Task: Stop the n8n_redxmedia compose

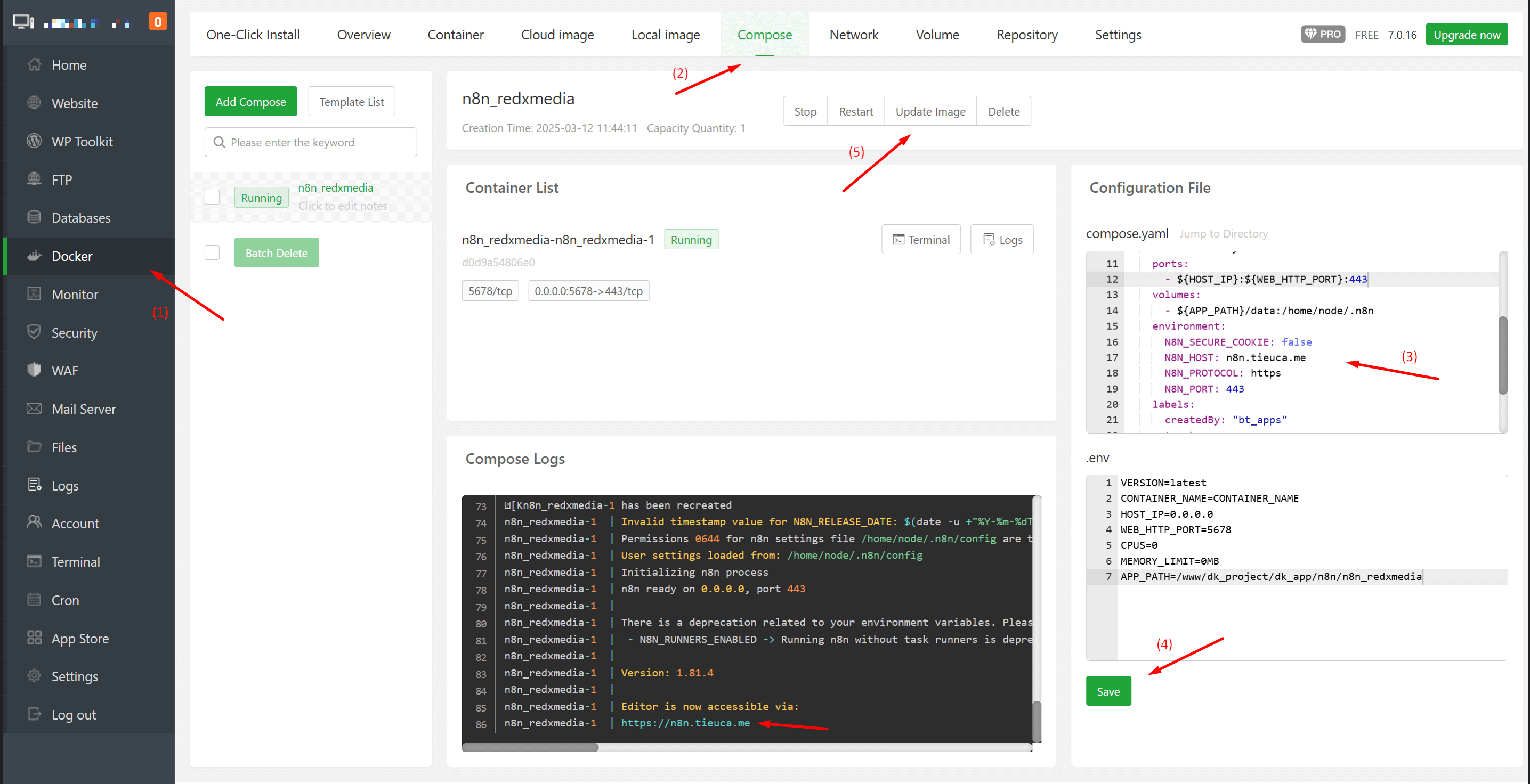Action: [805, 111]
